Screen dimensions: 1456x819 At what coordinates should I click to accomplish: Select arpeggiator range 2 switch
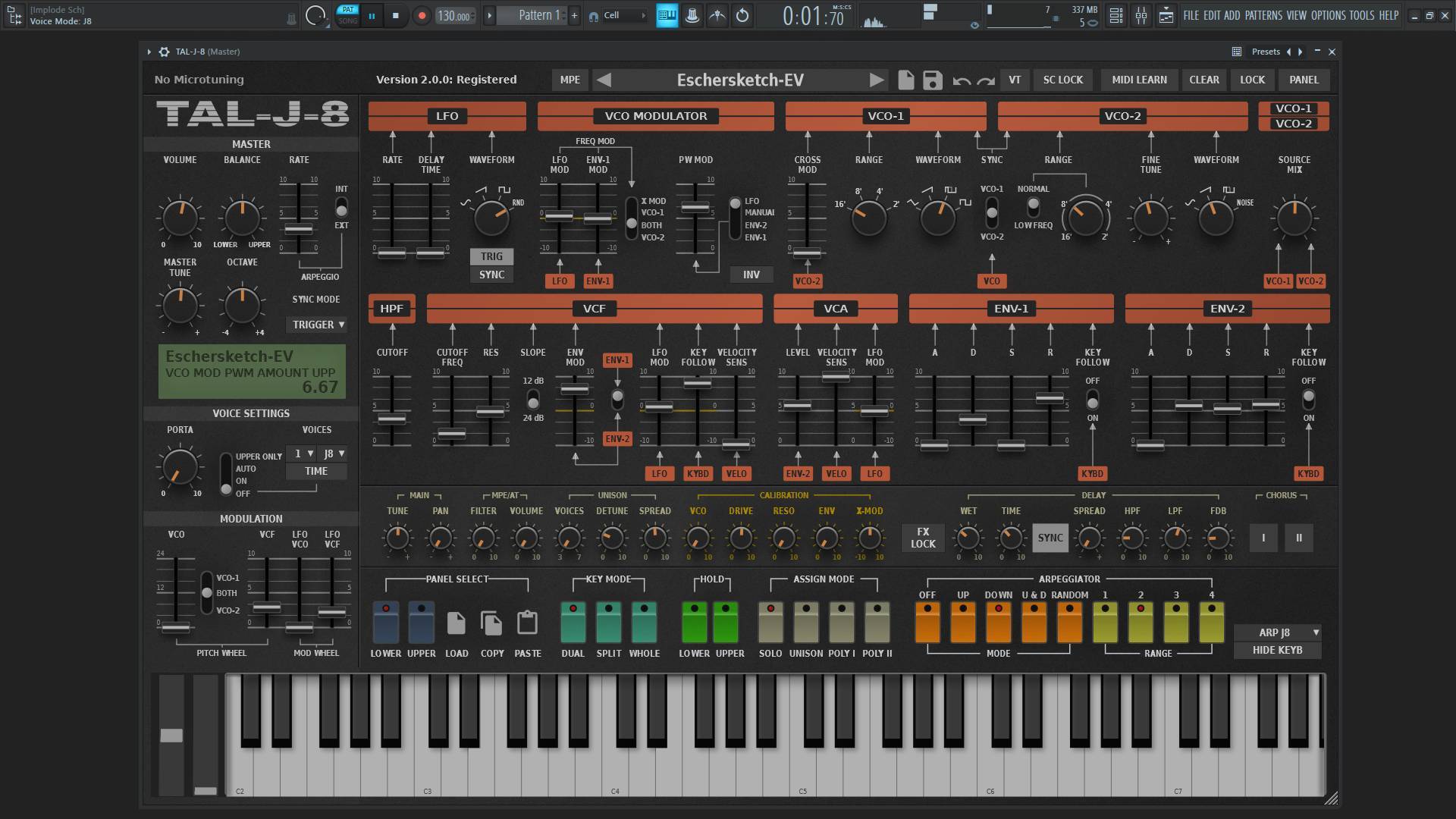(x=1141, y=622)
